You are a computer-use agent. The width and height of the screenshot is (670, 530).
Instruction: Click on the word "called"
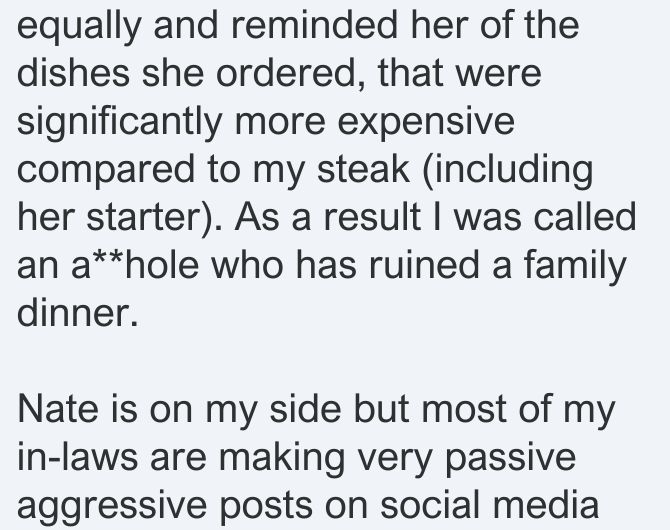585,217
